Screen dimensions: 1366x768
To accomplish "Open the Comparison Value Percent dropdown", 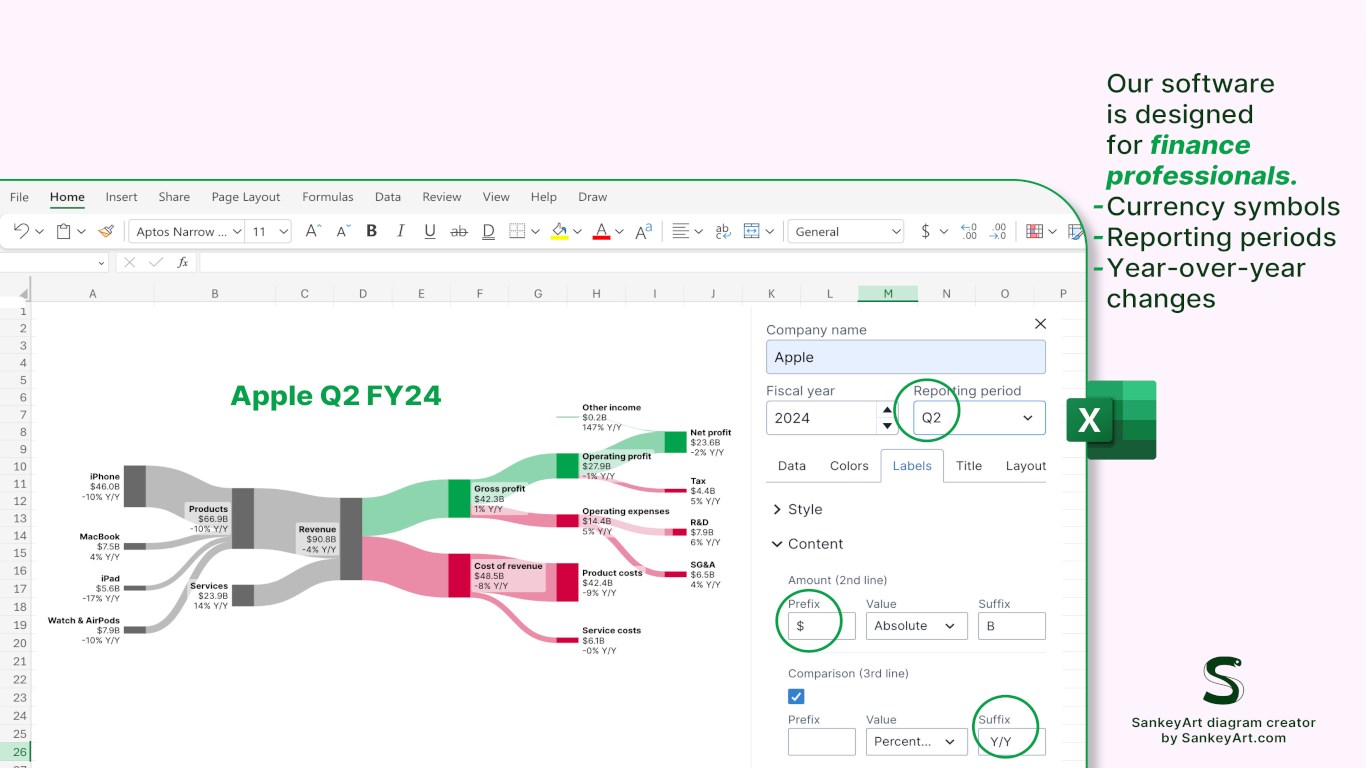I will [917, 742].
